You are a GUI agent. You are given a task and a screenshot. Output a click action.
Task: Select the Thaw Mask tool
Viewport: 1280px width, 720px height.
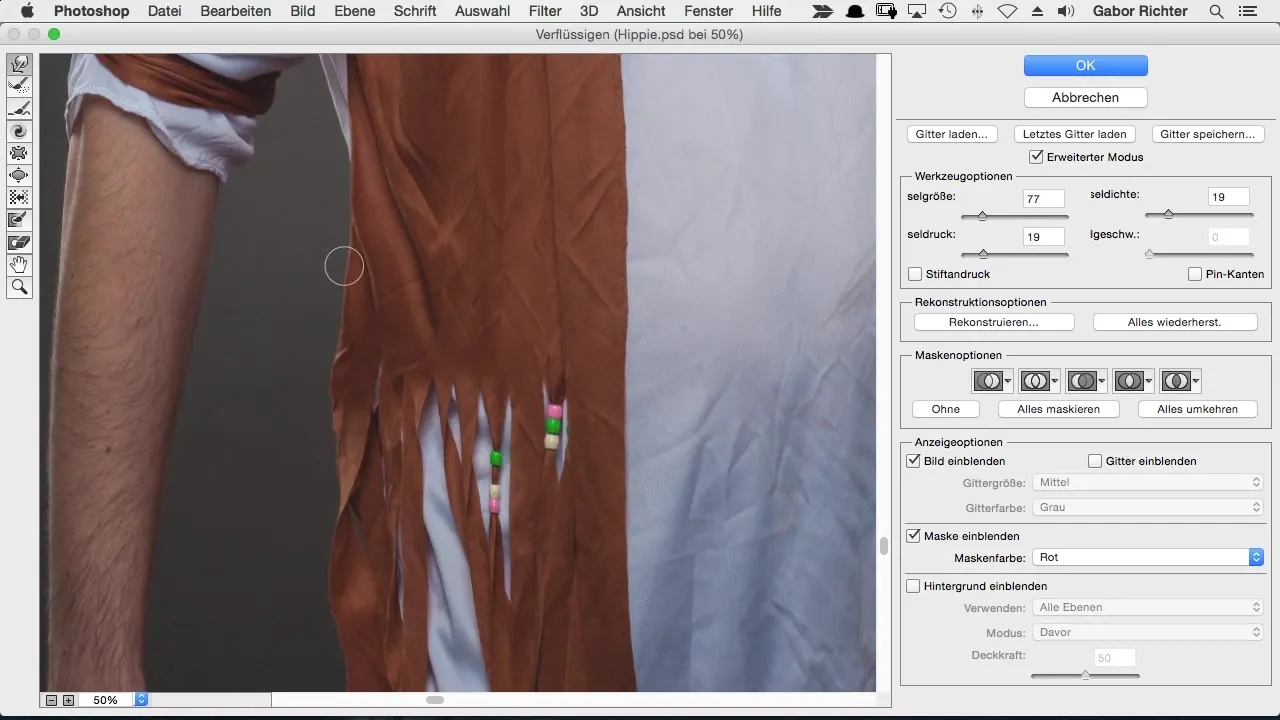click(19, 242)
